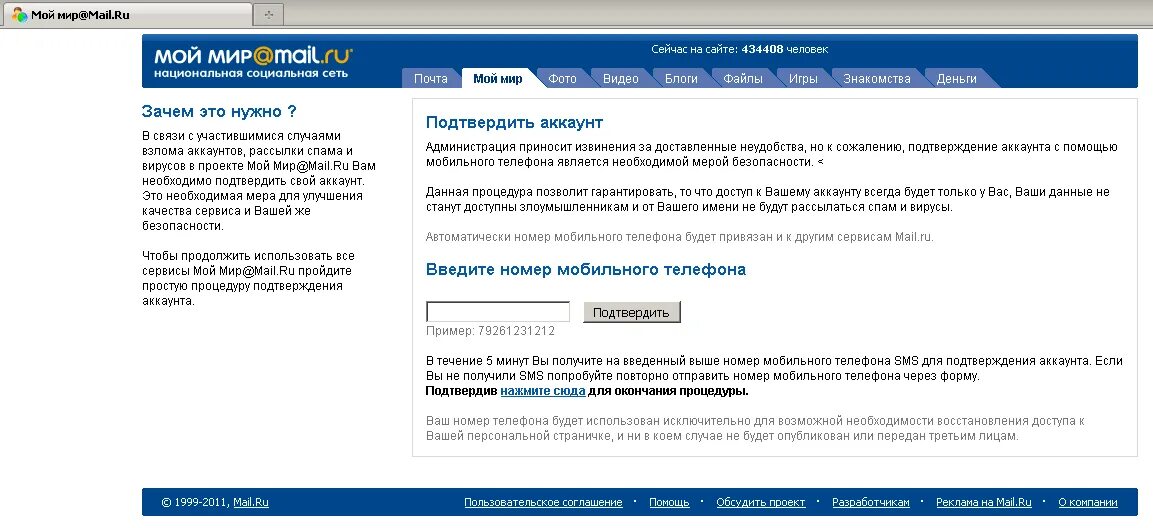The height and width of the screenshot is (528, 1153).
Task: Open the Фото tab
Action: pyautogui.click(x=563, y=79)
